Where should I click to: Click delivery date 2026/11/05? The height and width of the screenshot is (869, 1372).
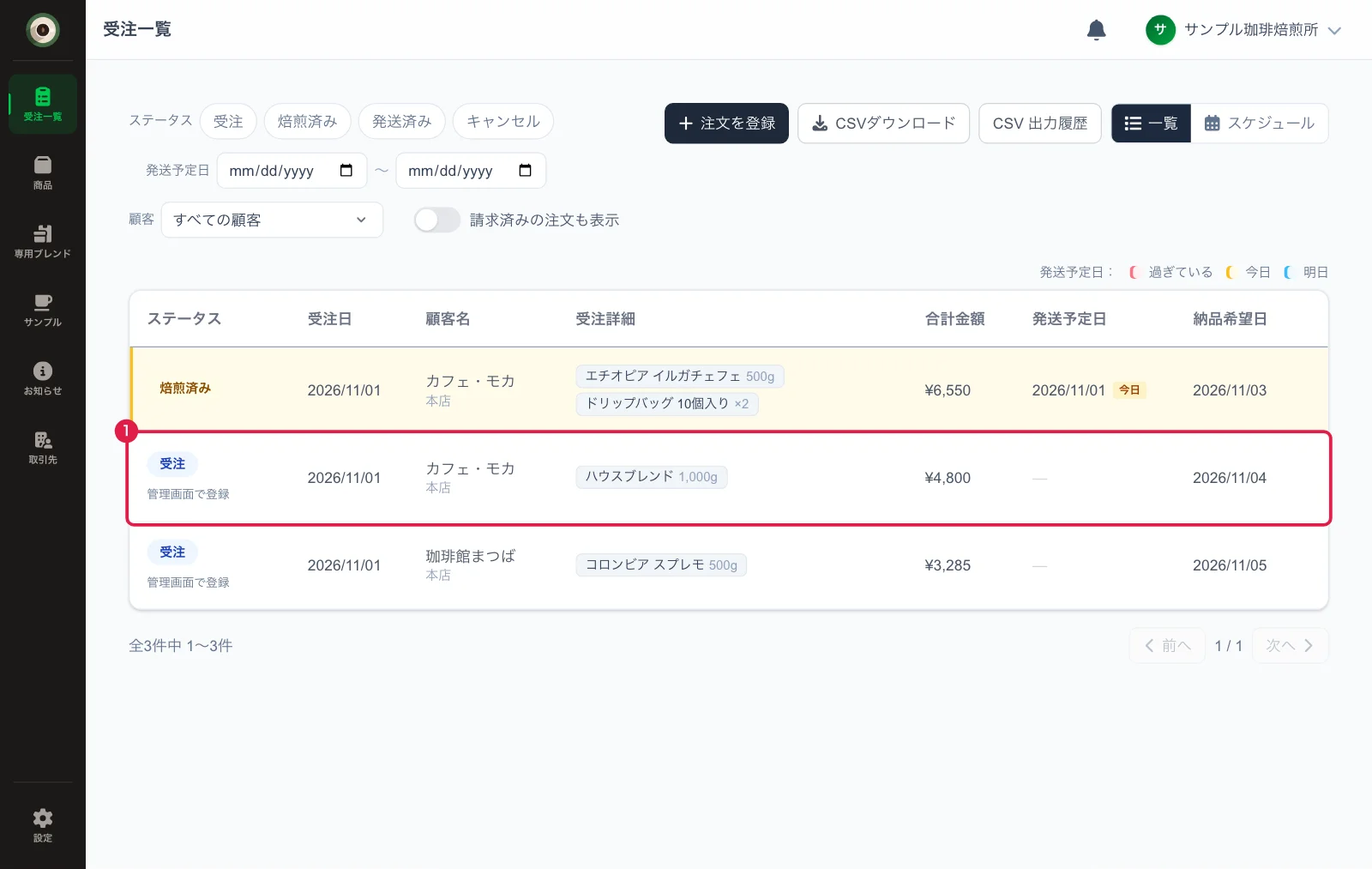[x=1230, y=565]
